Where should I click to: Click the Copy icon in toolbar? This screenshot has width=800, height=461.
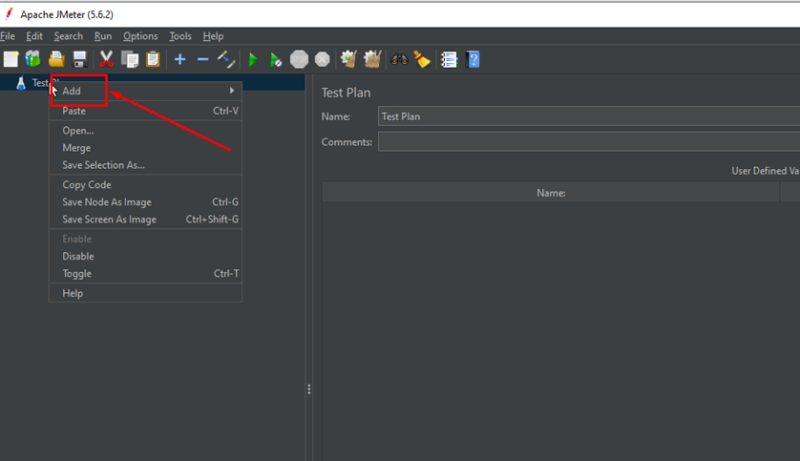[x=130, y=59]
